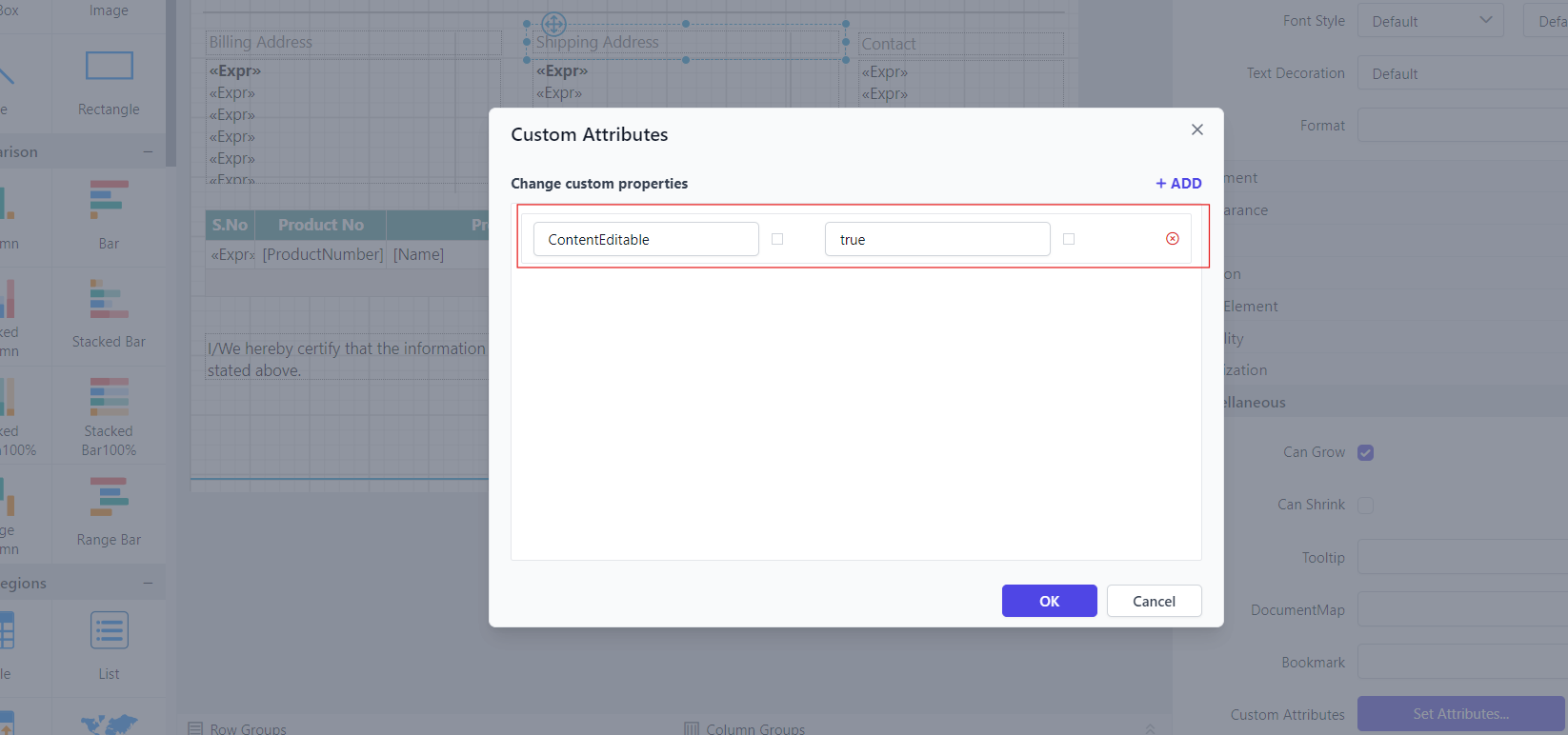Select the Product No column header

(321, 225)
